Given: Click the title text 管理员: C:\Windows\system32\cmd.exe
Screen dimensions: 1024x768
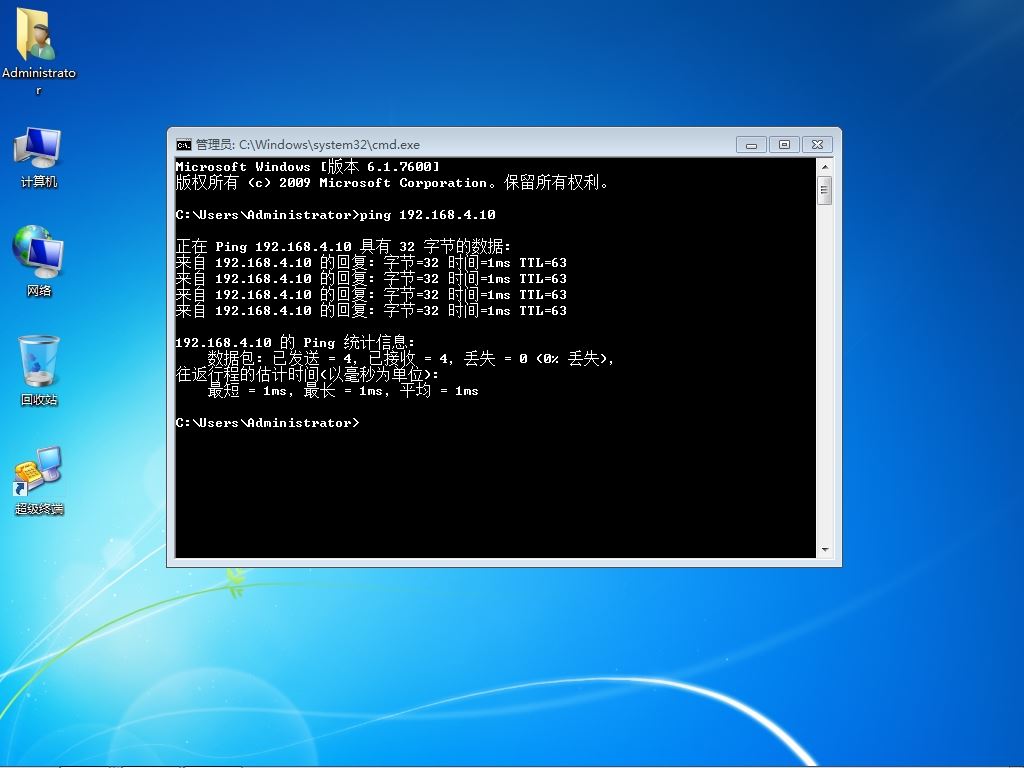Looking at the screenshot, I should click(308, 144).
